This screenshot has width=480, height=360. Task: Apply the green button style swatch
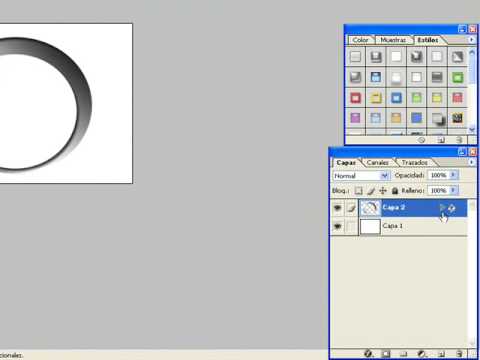click(x=457, y=78)
